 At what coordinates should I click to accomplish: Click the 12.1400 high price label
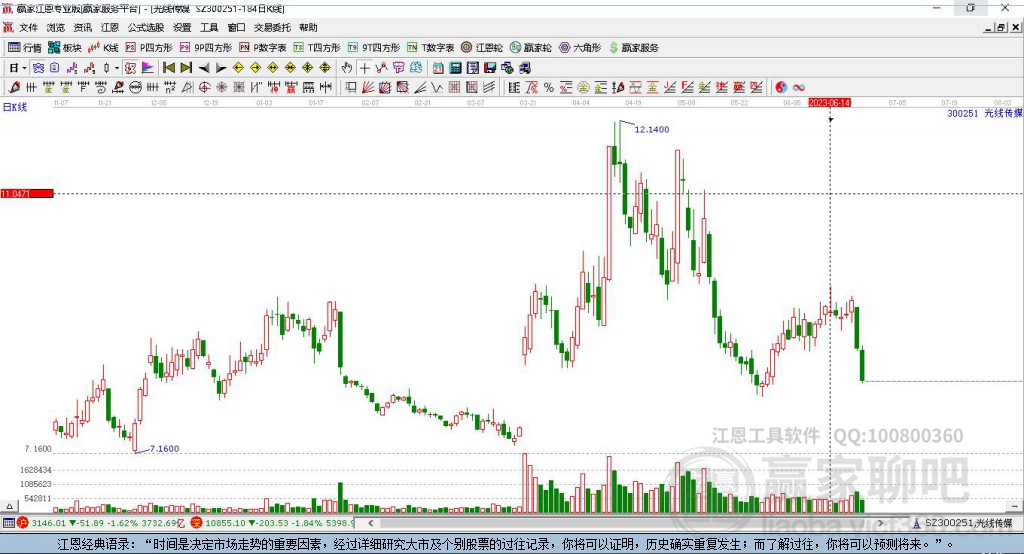pos(652,129)
